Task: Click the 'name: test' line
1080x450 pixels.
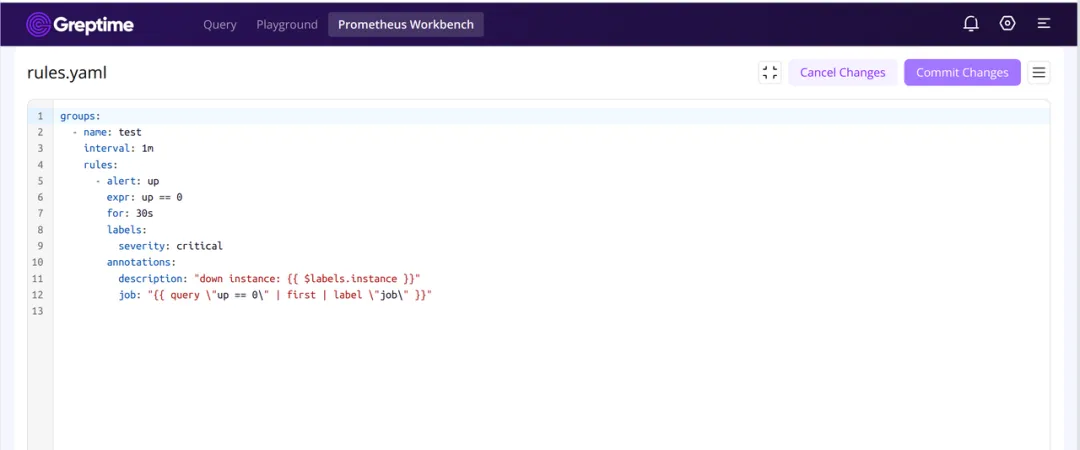Action: 107,132
